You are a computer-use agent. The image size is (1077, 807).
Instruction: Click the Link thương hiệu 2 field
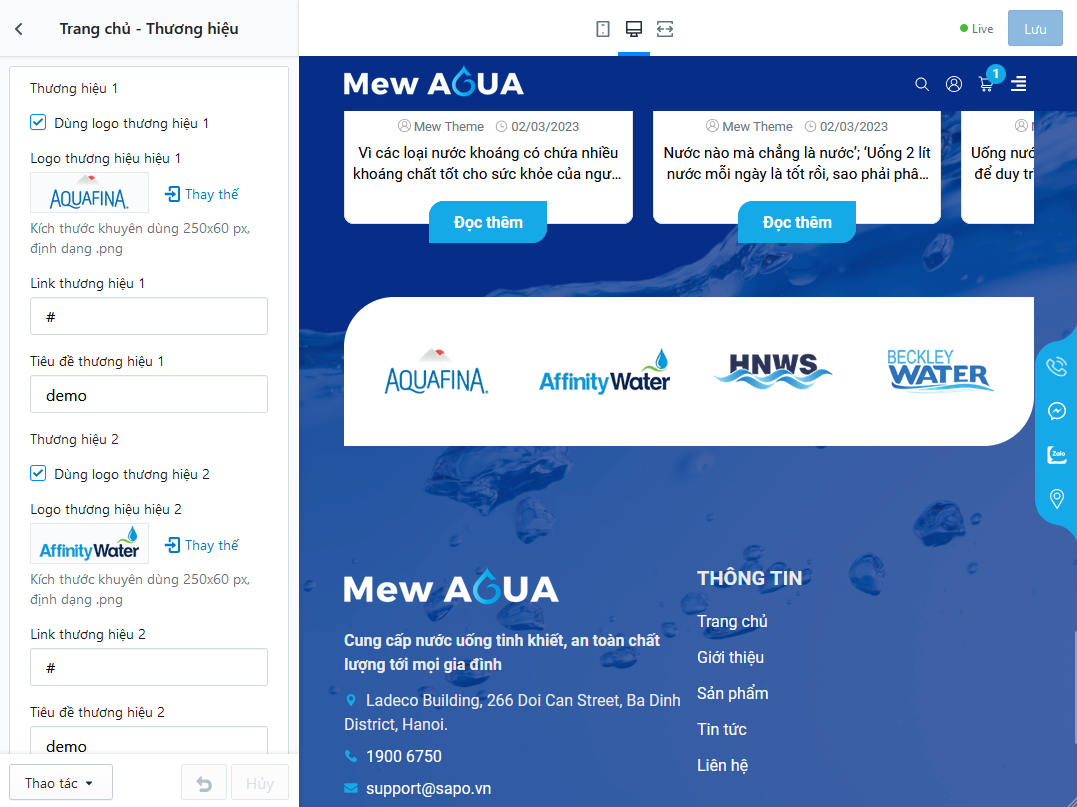[x=149, y=668]
